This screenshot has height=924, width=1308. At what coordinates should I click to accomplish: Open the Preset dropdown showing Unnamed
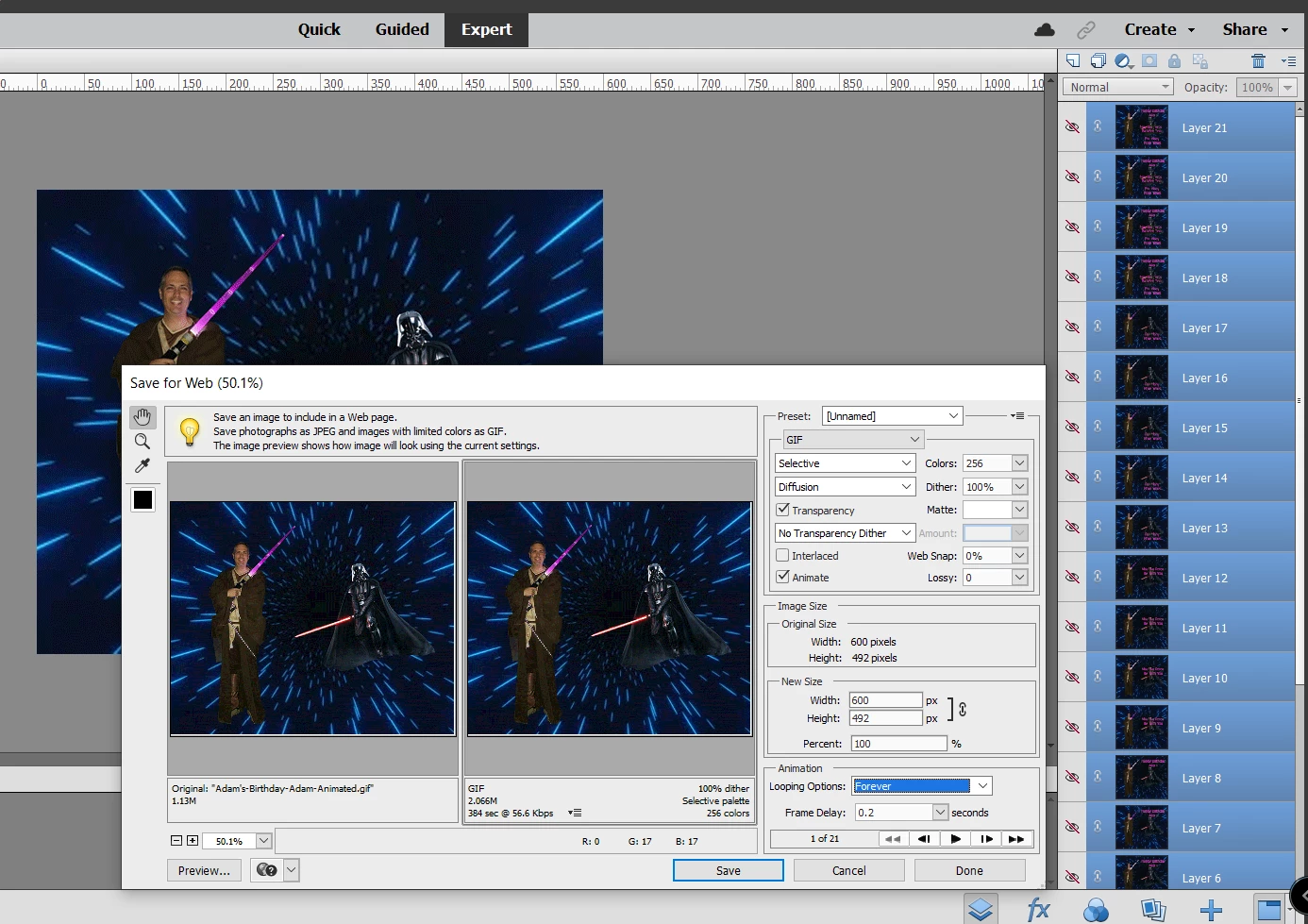(893, 415)
